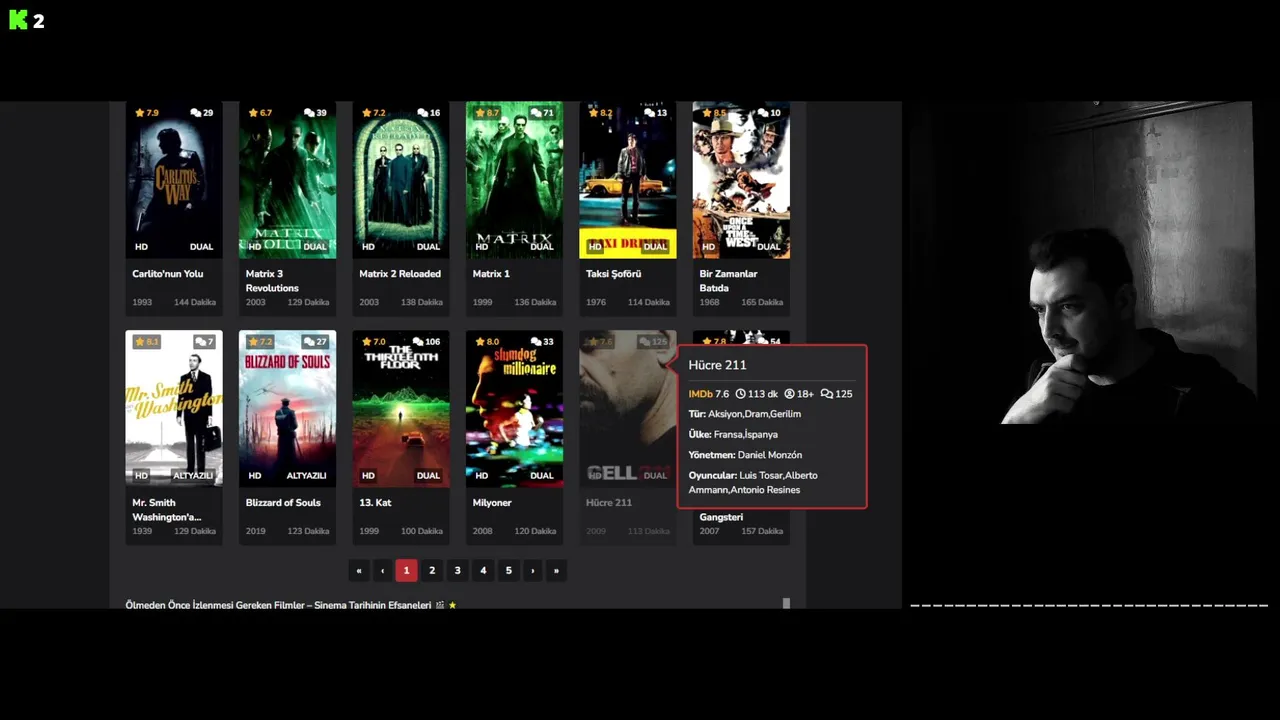The height and width of the screenshot is (720, 1280).
Task: Click the star rating 8.5 on Bir Zamanlar Batıda
Action: 714,113
